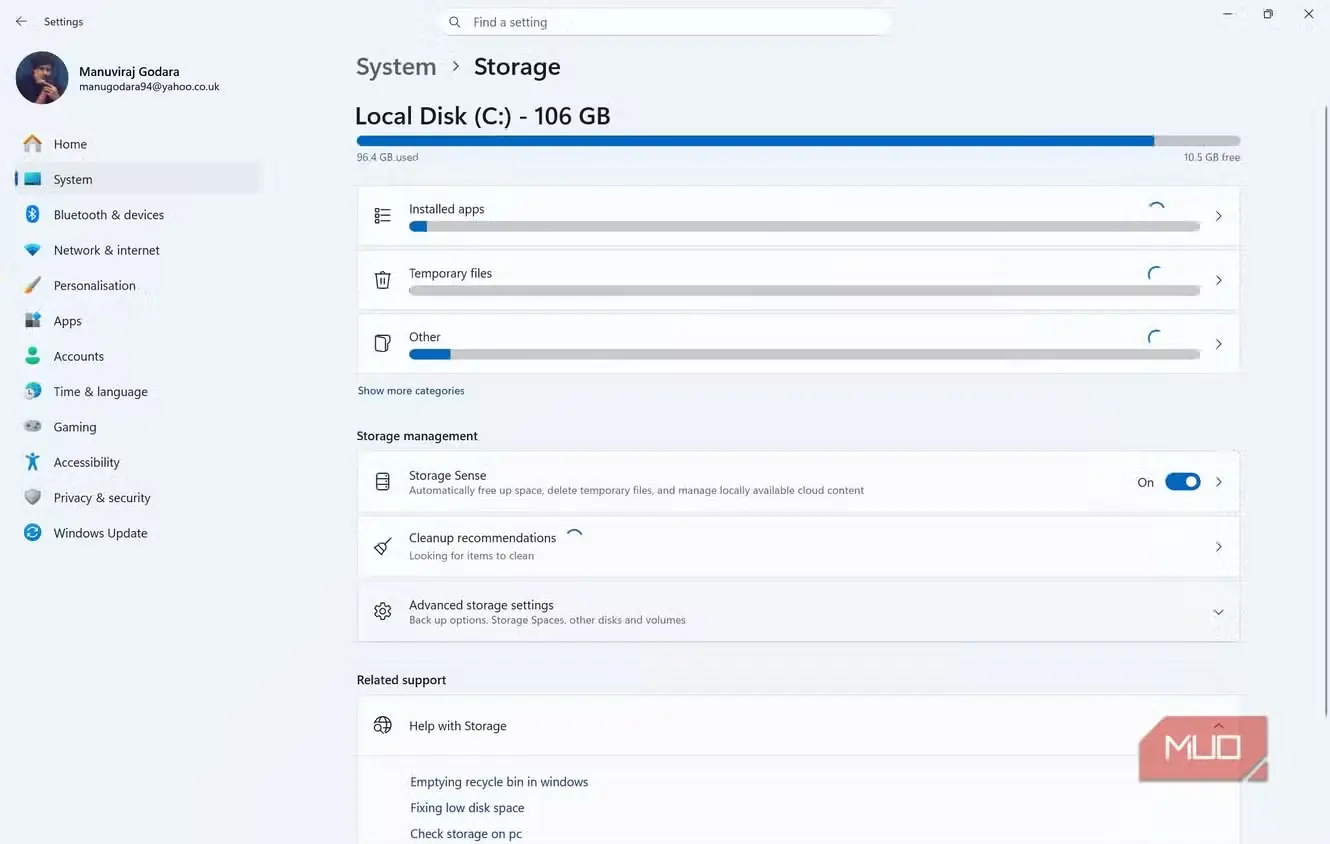1330x844 pixels.
Task: Open Check storage on pc link
Action: coord(466,834)
